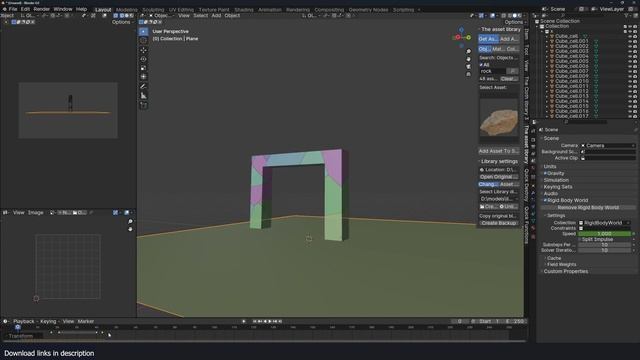Click the zoom magnifier in image editor
Screen dimensions: 640x360
(x=130, y=222)
